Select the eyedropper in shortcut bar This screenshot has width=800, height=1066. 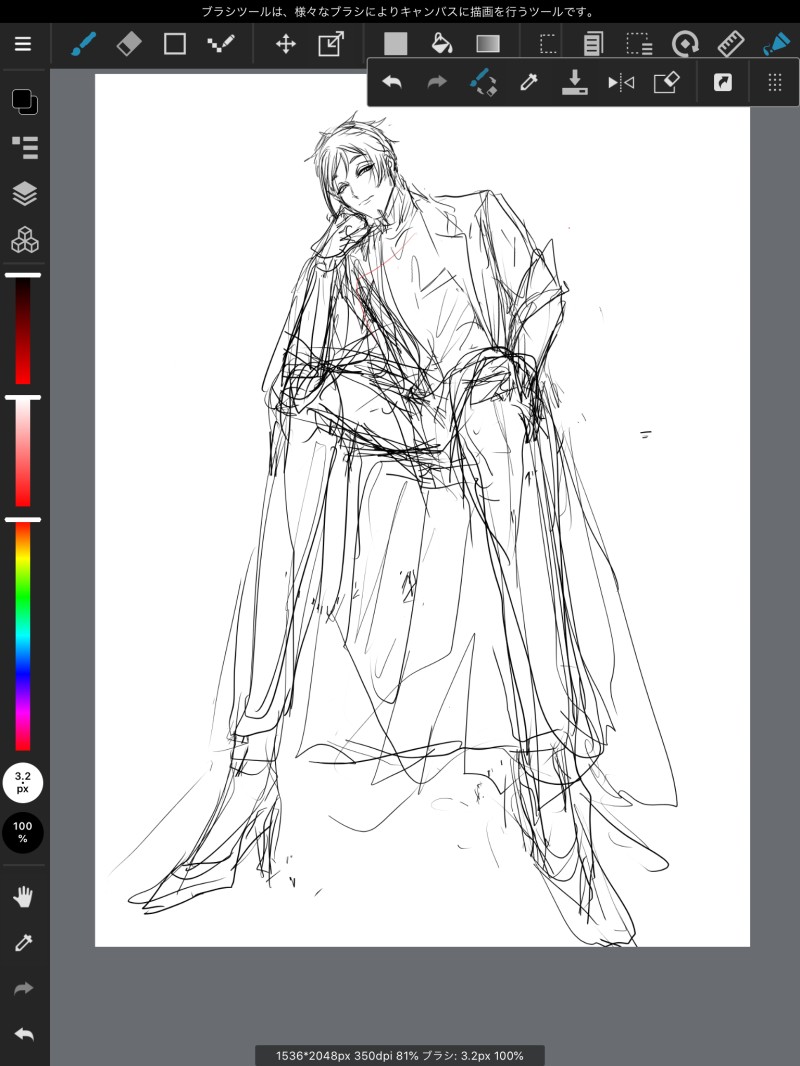coord(529,82)
